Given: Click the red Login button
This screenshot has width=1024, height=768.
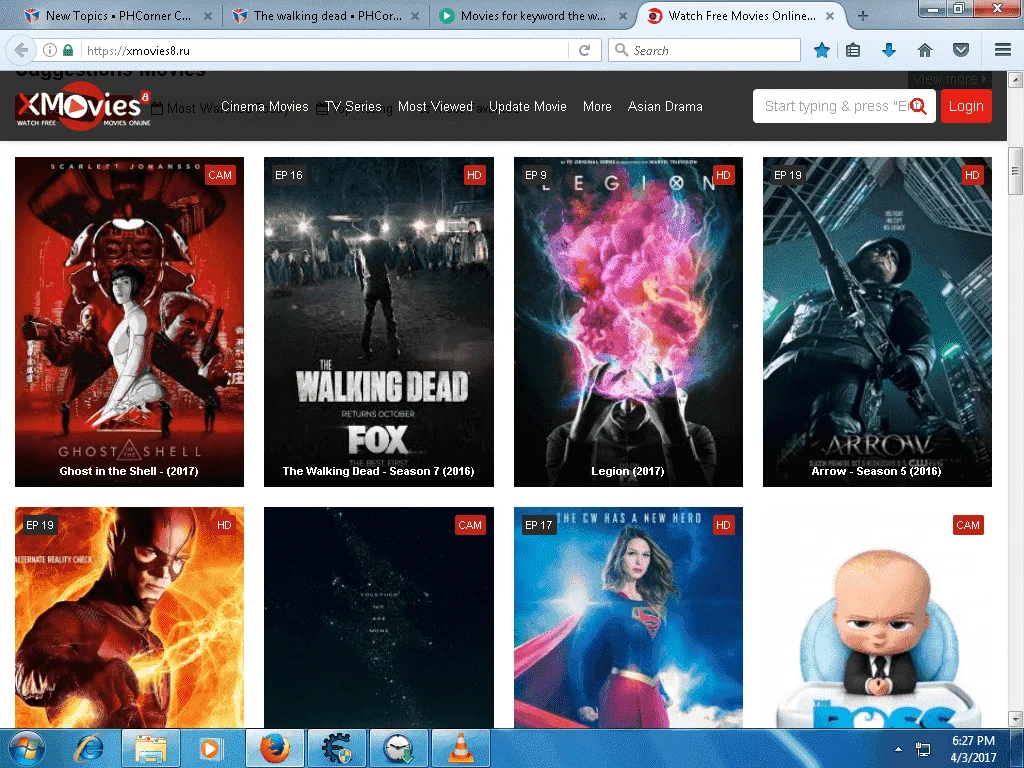Looking at the screenshot, I should pos(966,106).
